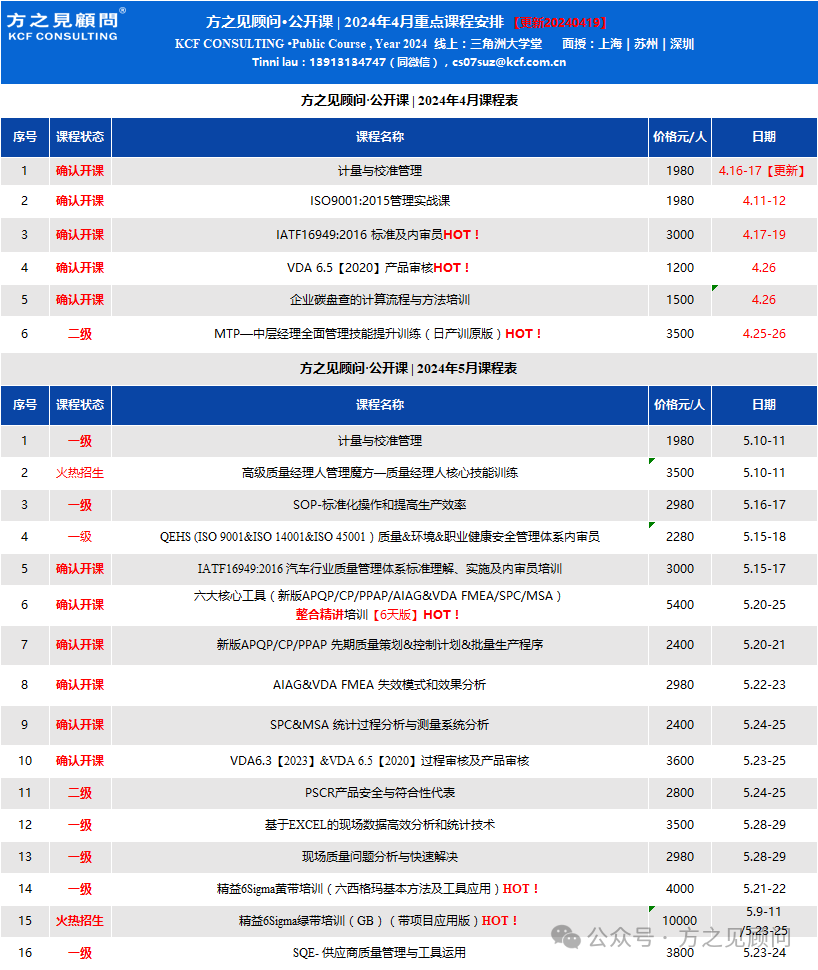Click 价格元/人 header of the May table
The image size is (818, 970).
(x=679, y=405)
